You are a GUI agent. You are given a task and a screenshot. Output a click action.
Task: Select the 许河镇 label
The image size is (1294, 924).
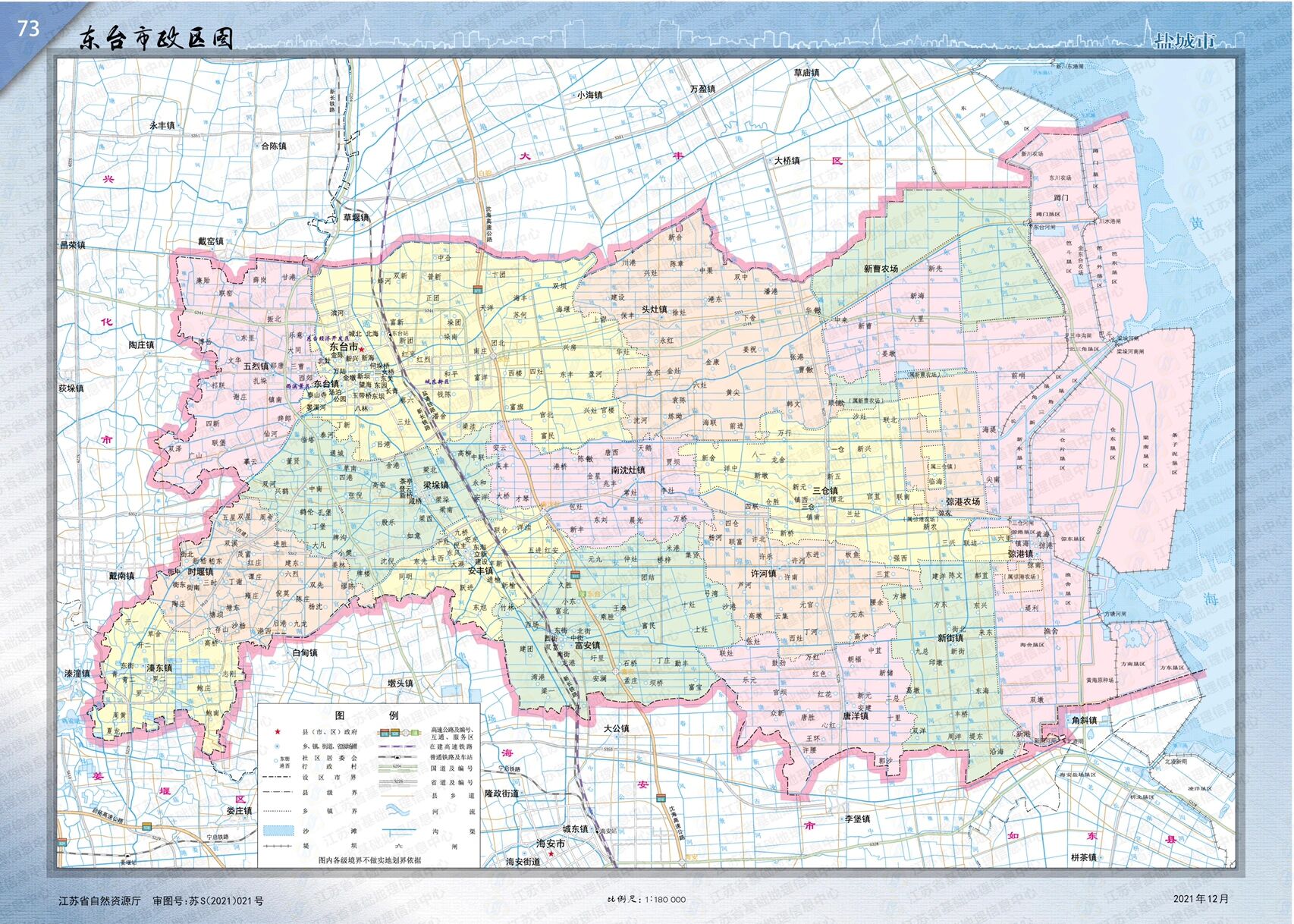click(763, 574)
